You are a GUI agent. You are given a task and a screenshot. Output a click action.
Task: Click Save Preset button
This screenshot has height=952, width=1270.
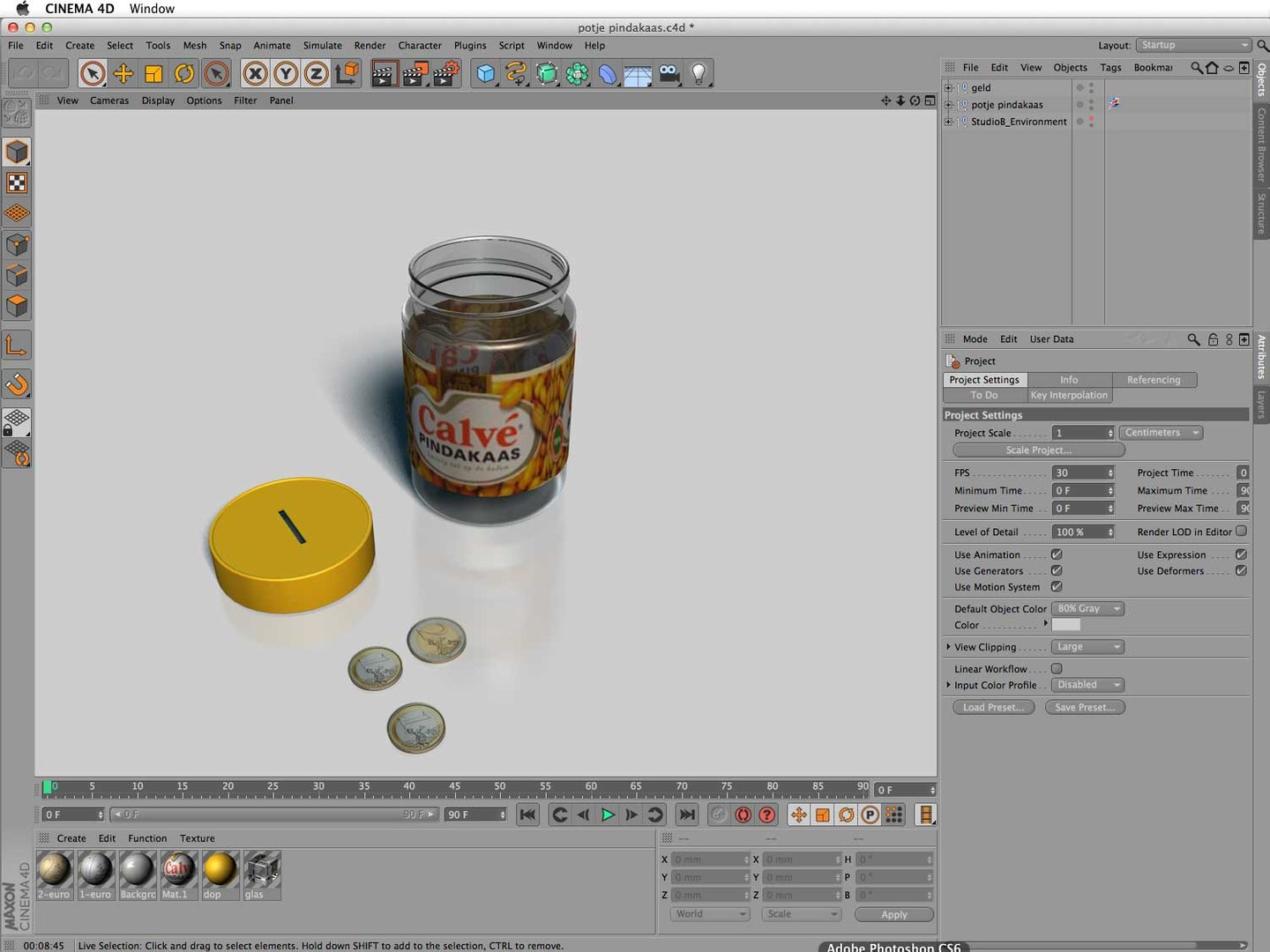[x=1085, y=707]
